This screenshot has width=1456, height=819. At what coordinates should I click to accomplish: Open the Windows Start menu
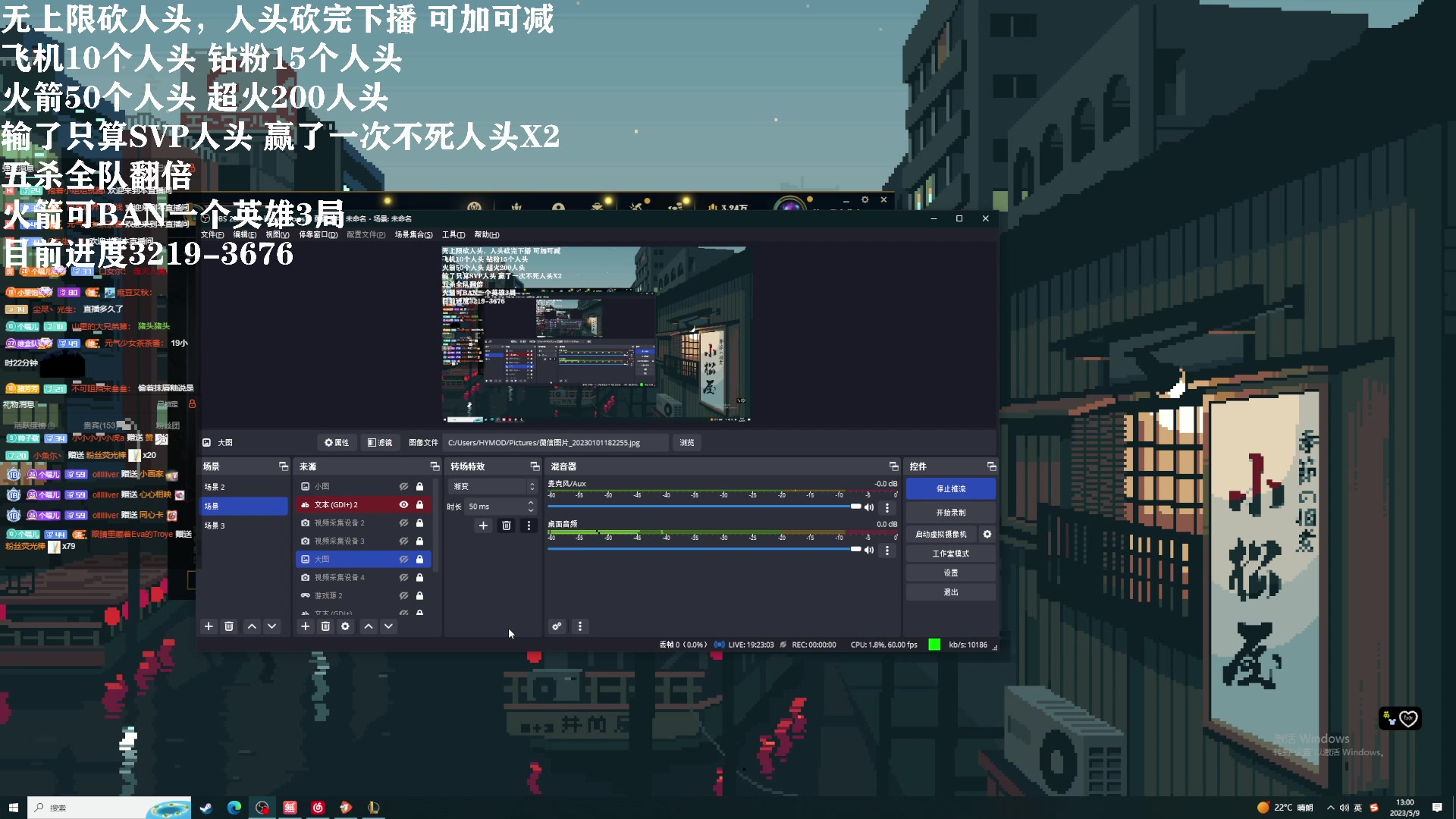point(13,808)
